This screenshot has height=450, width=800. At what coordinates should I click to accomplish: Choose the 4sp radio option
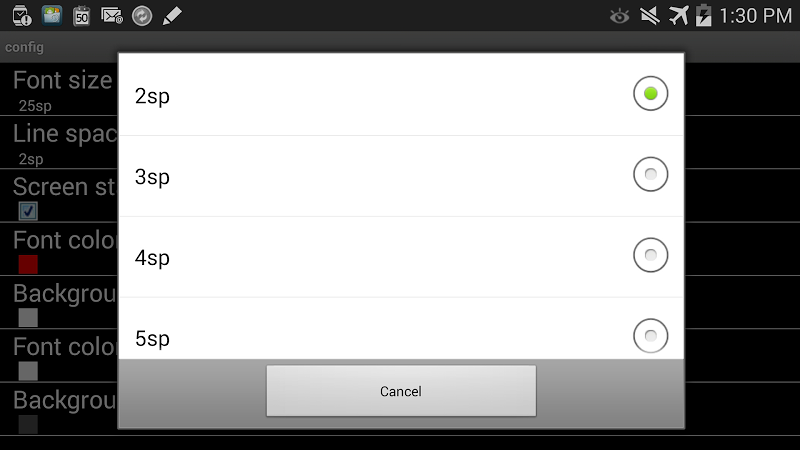651,255
